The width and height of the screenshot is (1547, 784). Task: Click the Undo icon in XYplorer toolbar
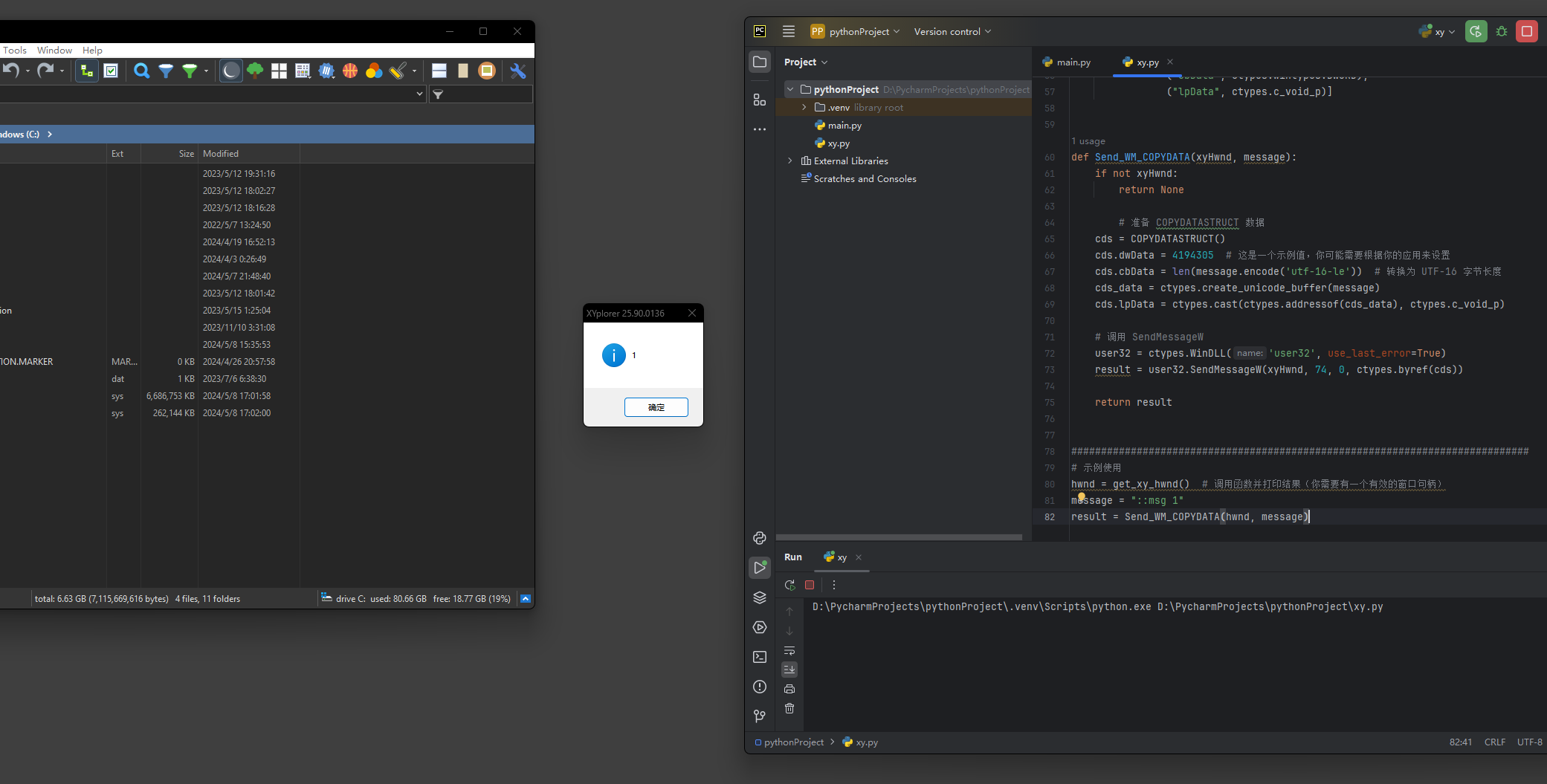point(11,71)
